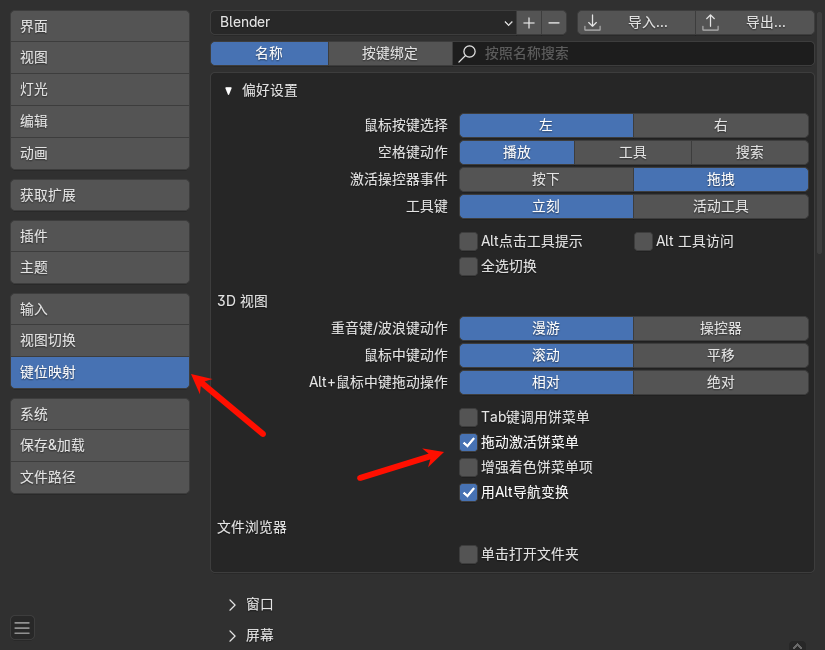Expand the 窗口 section
825x650 pixels.
tap(233, 604)
